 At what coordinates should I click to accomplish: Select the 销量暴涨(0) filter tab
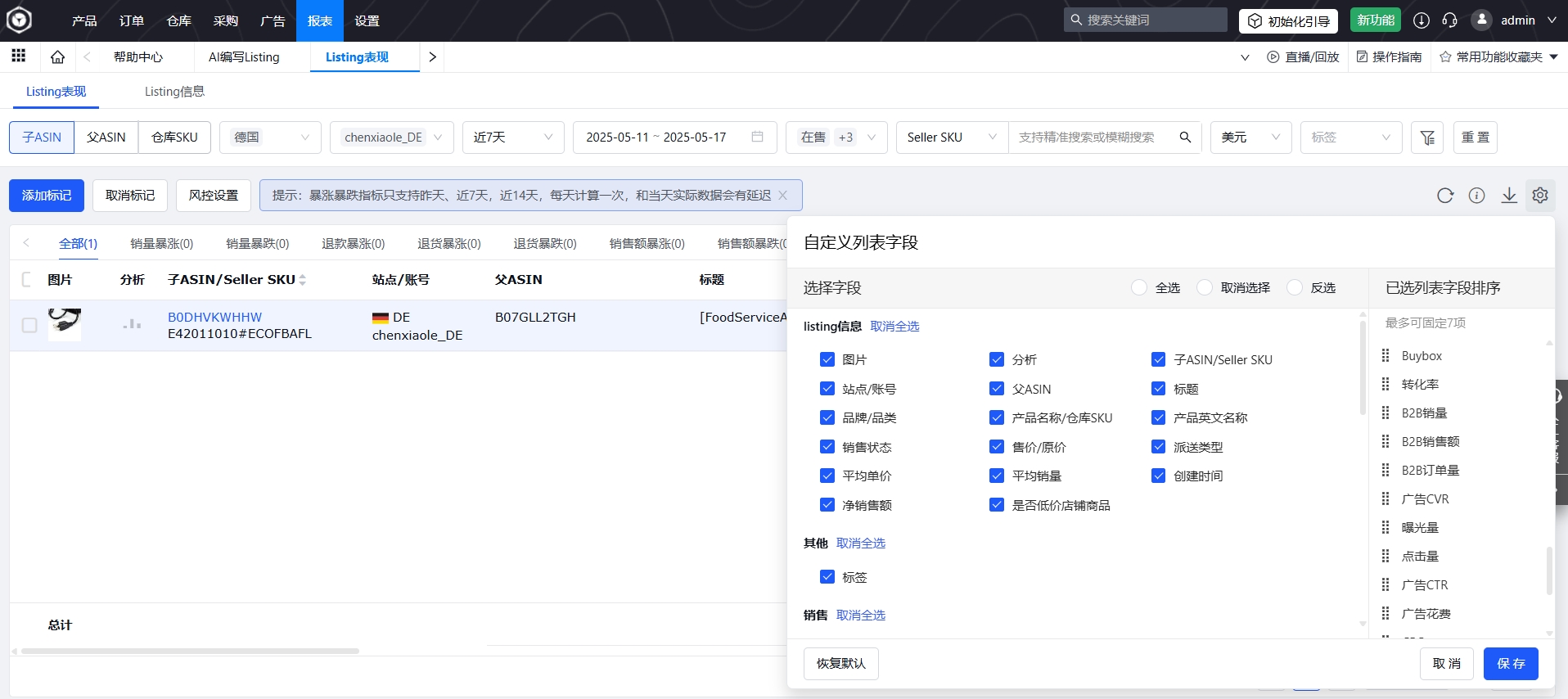click(162, 243)
